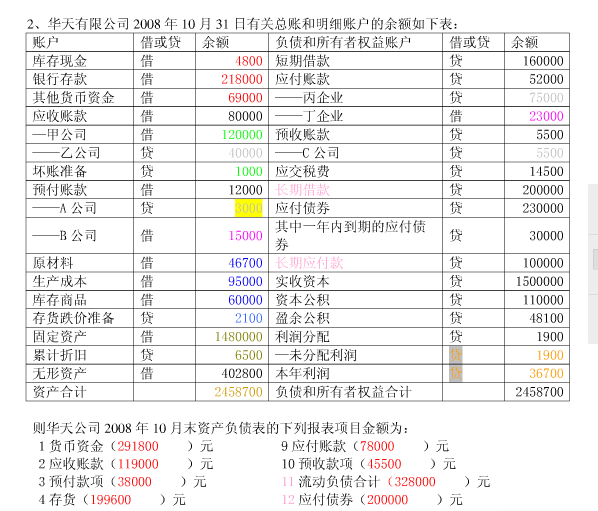This screenshot has width=598, height=511.
Task: Select the balance 14500
Action: point(546,171)
